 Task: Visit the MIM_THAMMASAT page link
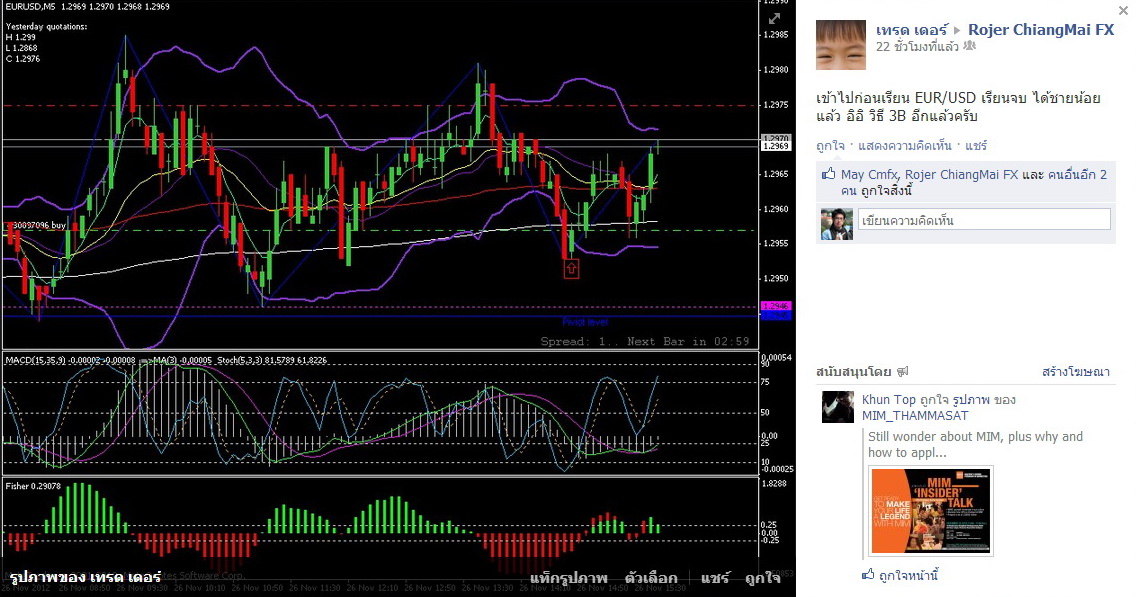(x=915, y=416)
